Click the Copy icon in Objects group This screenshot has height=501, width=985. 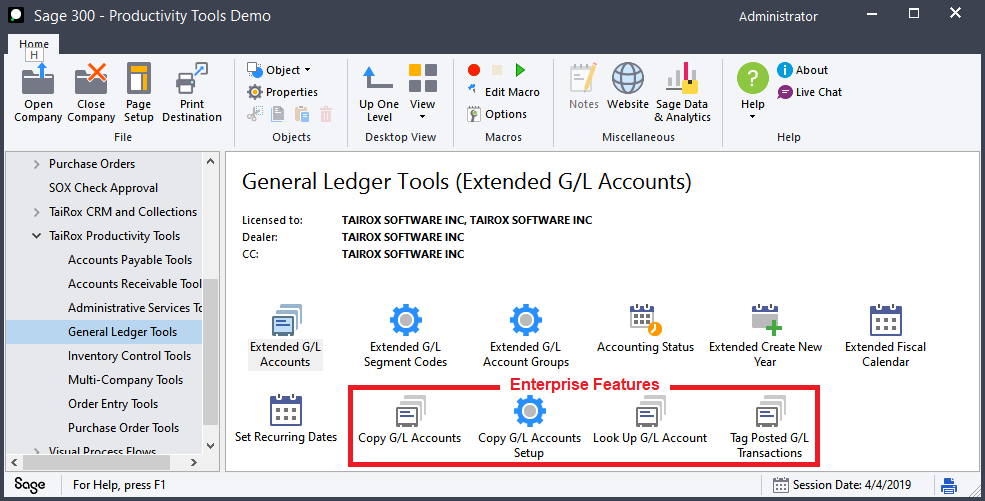(x=278, y=114)
